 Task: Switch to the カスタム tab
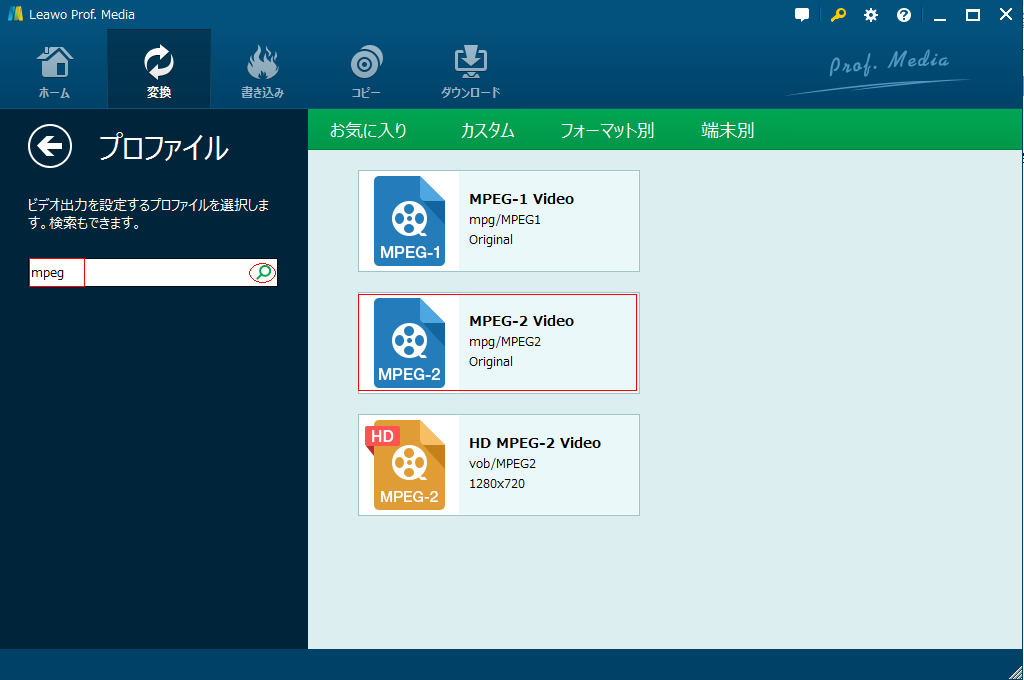[487, 130]
